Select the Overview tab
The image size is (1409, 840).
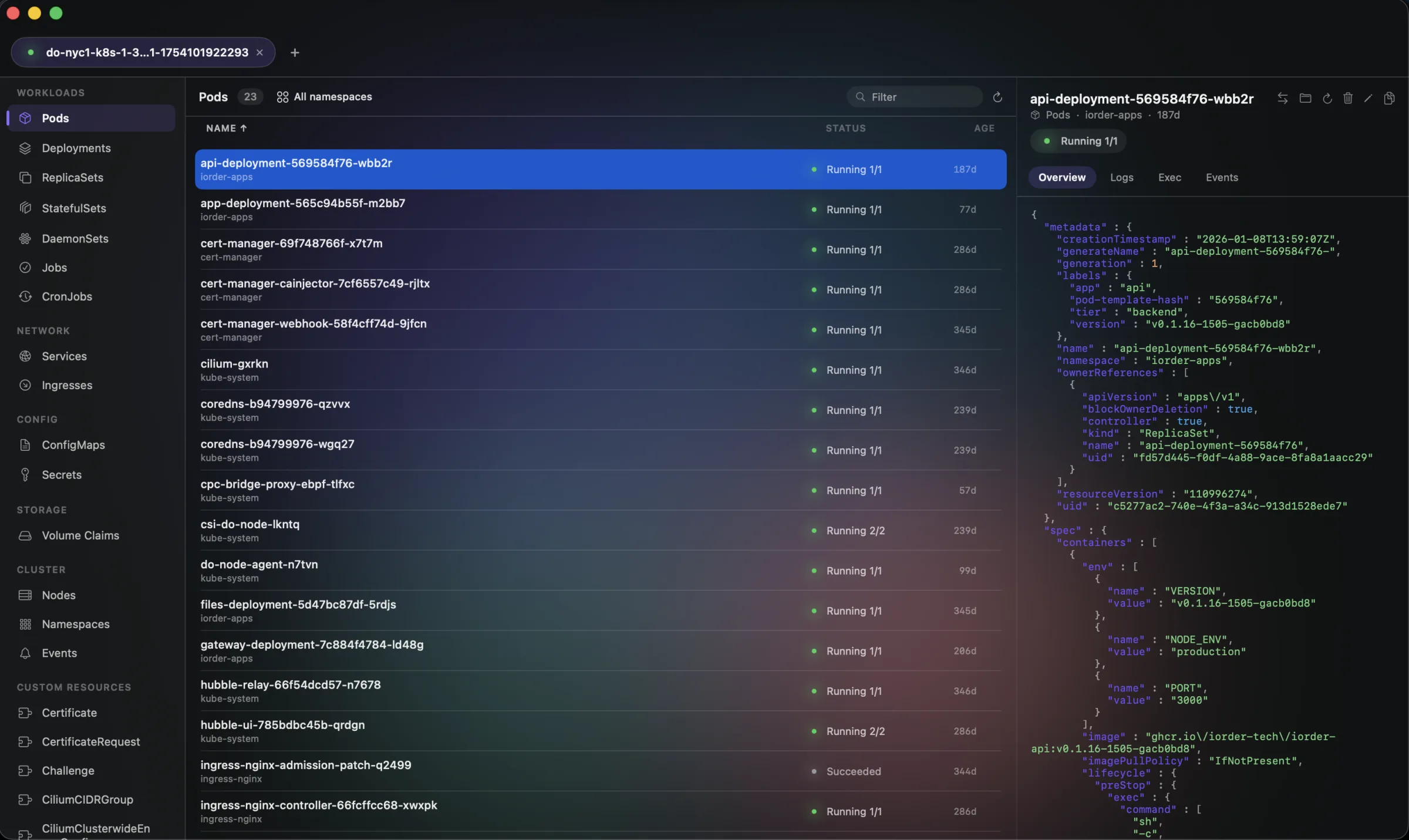click(1061, 178)
